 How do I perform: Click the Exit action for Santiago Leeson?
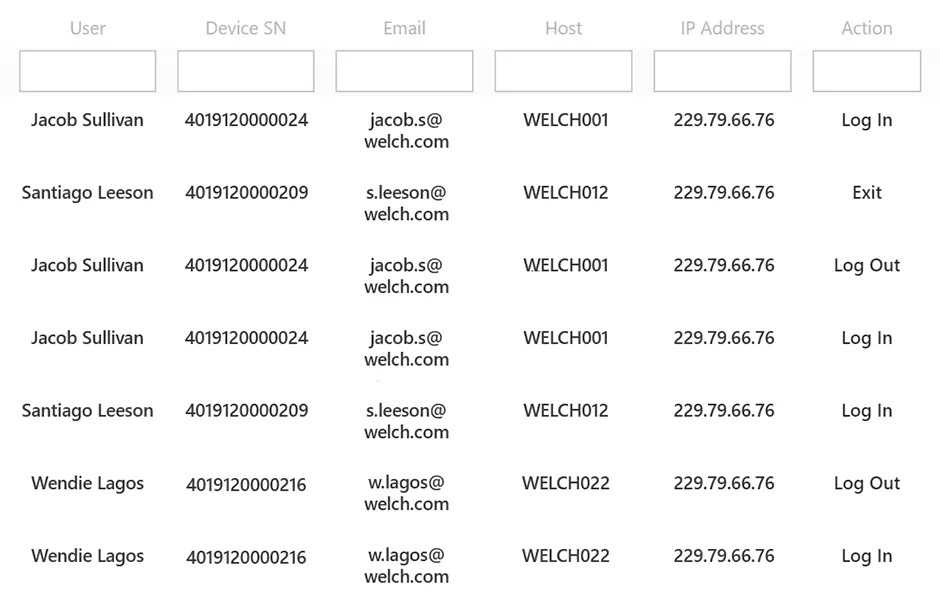(x=867, y=193)
